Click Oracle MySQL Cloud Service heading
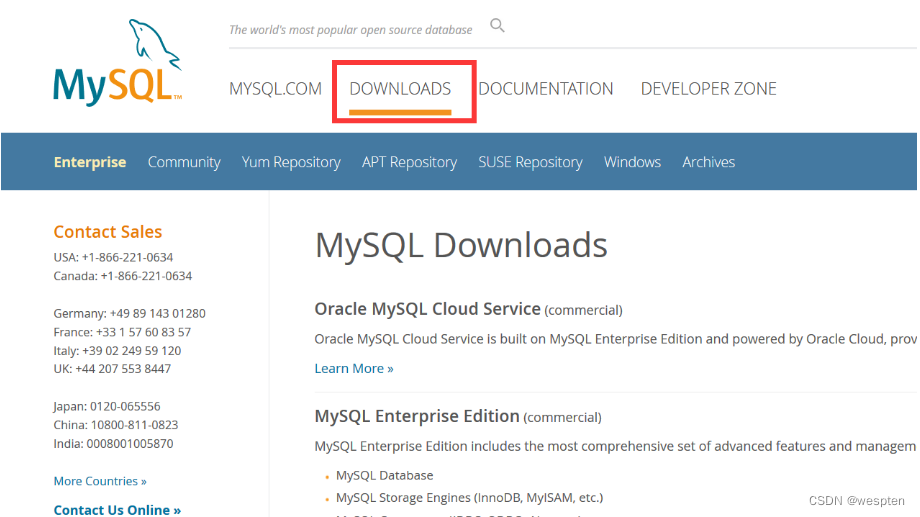Viewport: 920px width, 517px height. [x=427, y=309]
